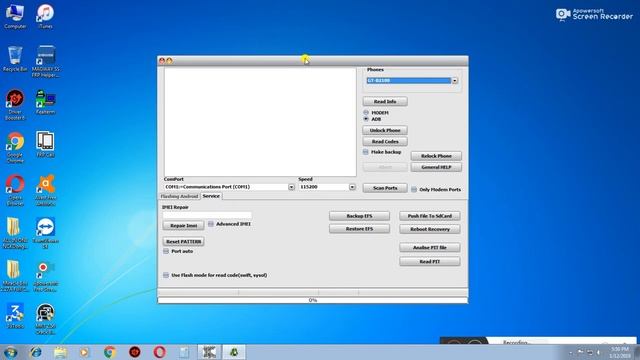Open the media player taskbar icon

(85, 352)
